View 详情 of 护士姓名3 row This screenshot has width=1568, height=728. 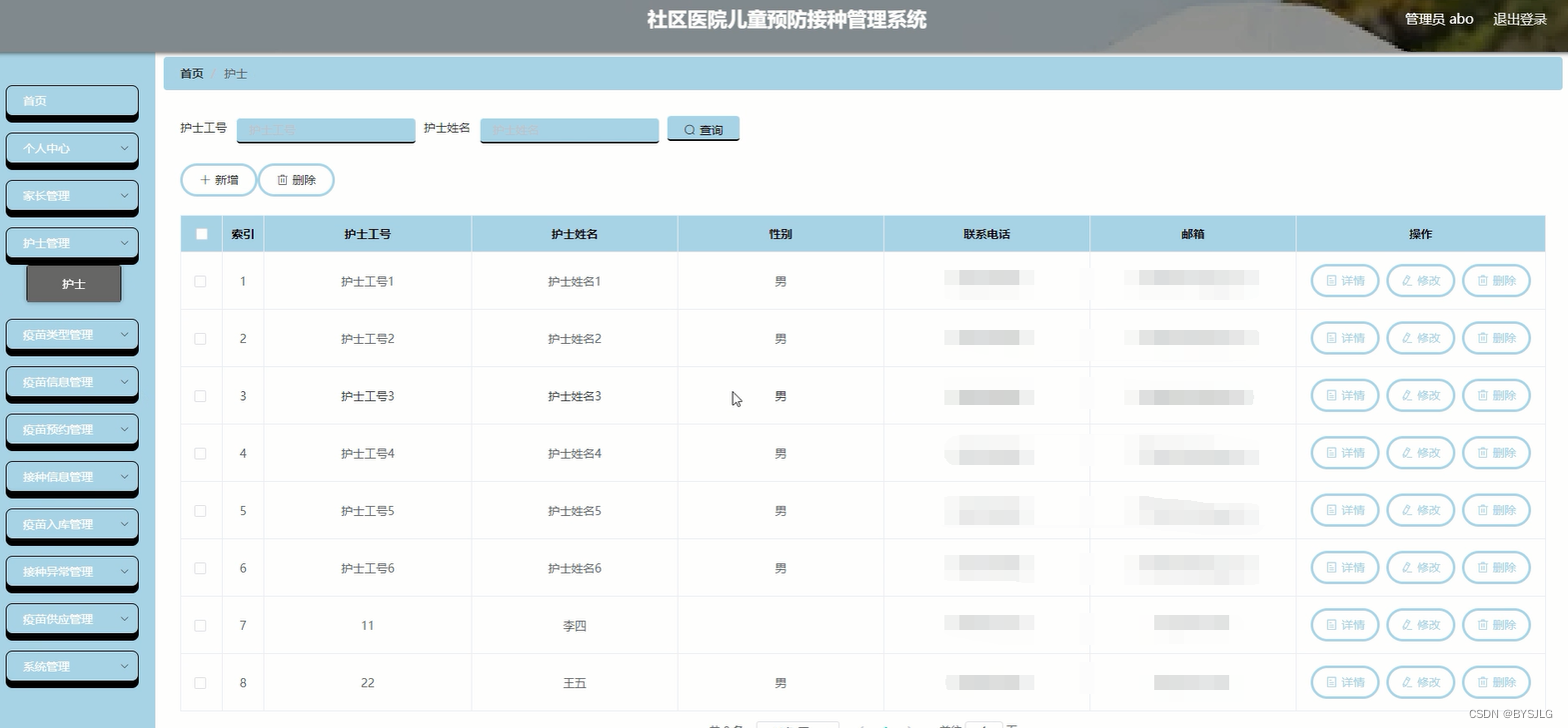coord(1344,396)
